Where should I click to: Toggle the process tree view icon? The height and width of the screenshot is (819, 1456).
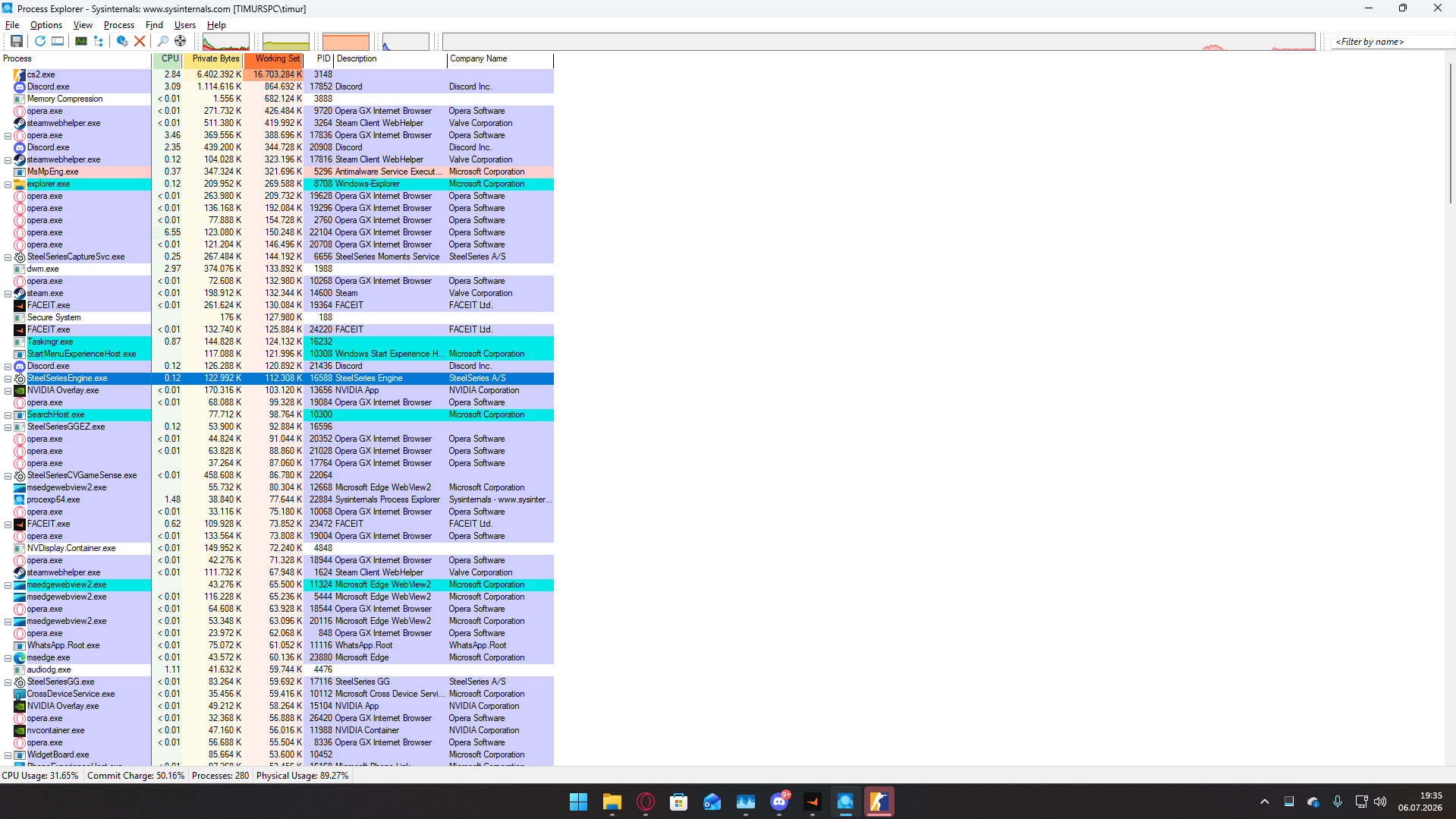coord(99,41)
